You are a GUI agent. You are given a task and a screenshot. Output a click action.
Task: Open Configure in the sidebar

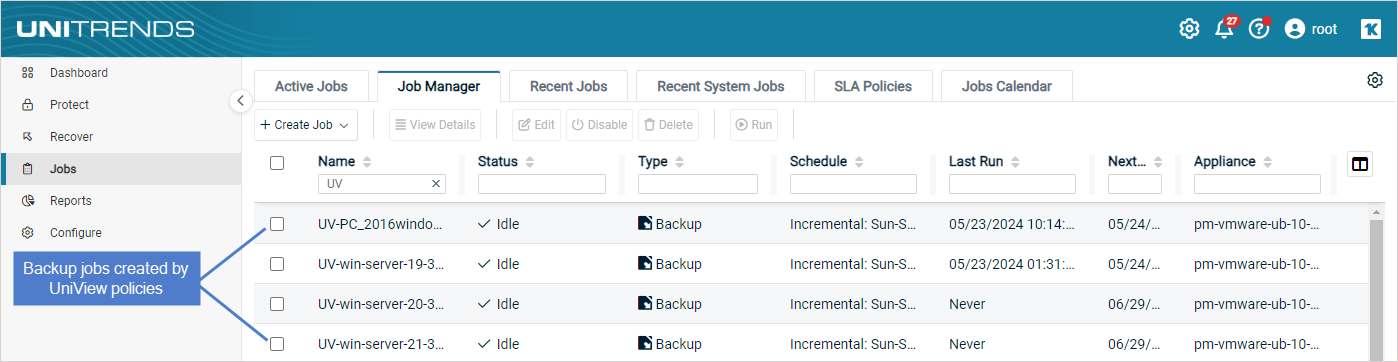pyautogui.click(x=120, y=233)
